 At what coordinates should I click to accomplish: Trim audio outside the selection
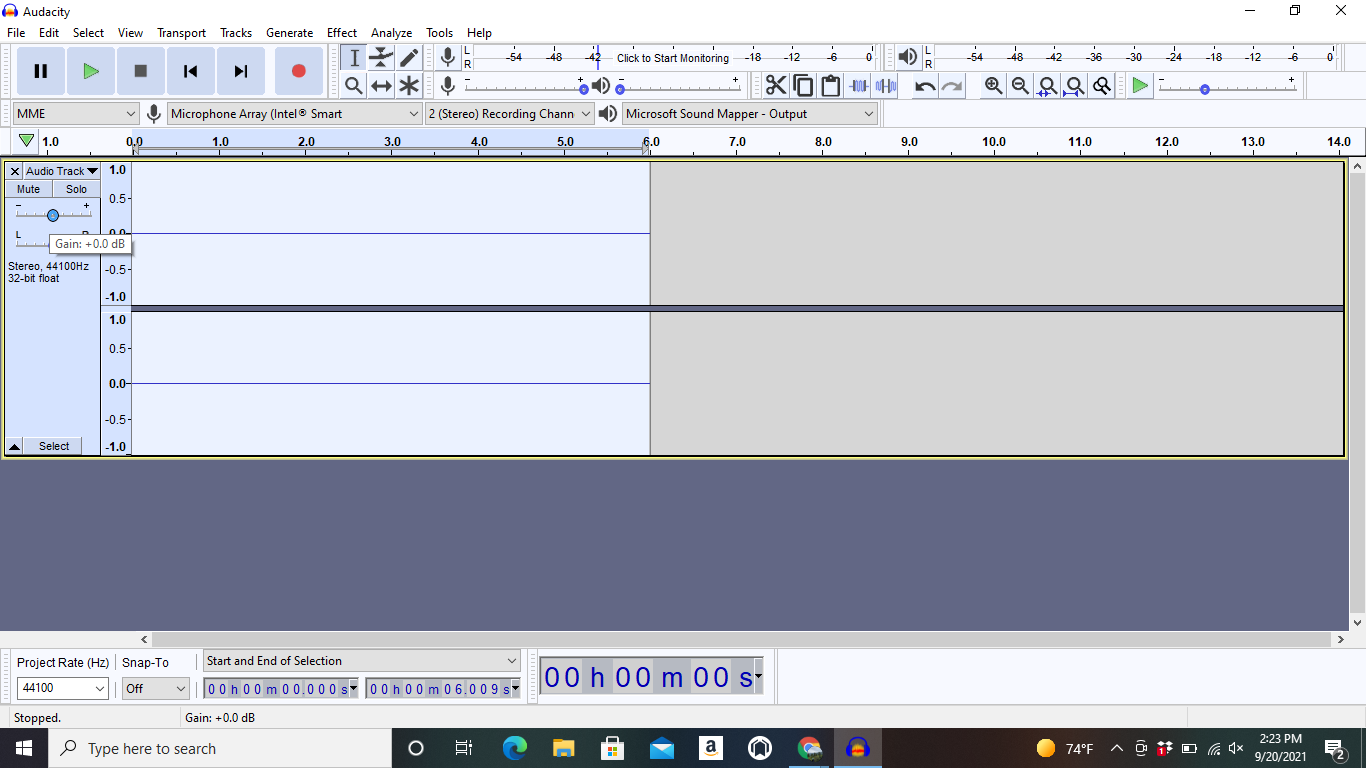858,85
